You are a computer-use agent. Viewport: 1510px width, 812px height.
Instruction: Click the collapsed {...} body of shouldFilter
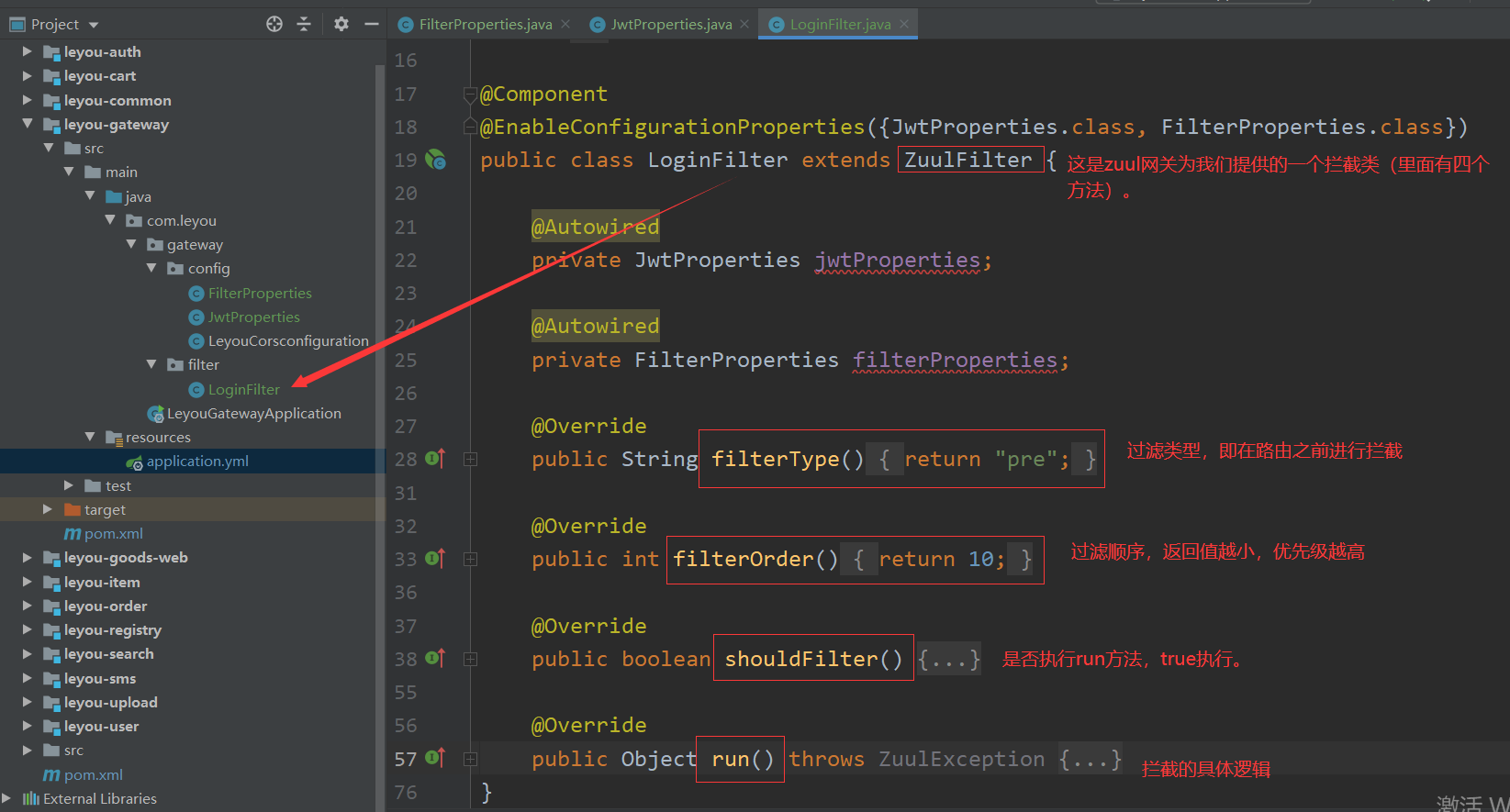(x=949, y=659)
